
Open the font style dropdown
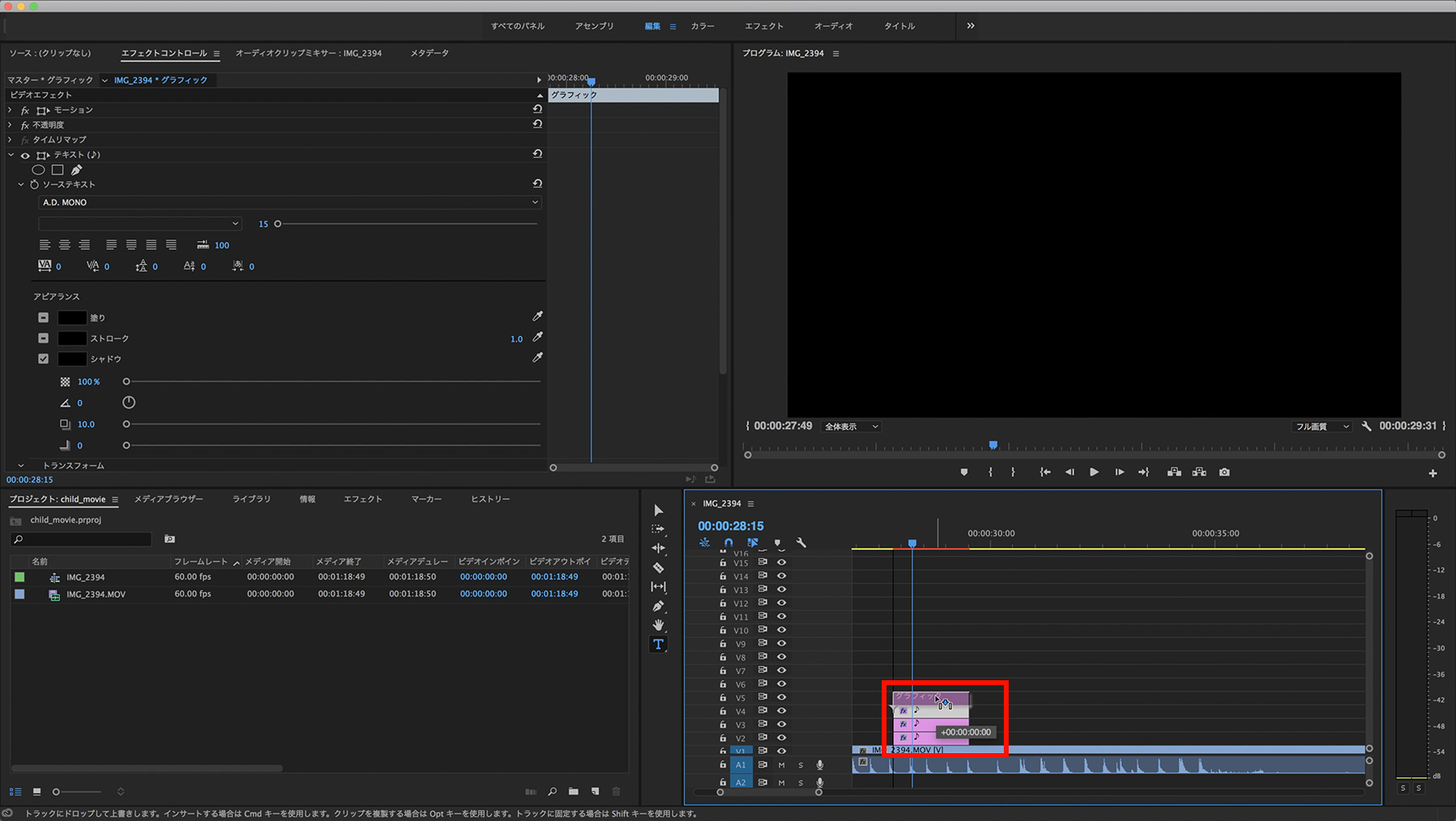coord(140,223)
